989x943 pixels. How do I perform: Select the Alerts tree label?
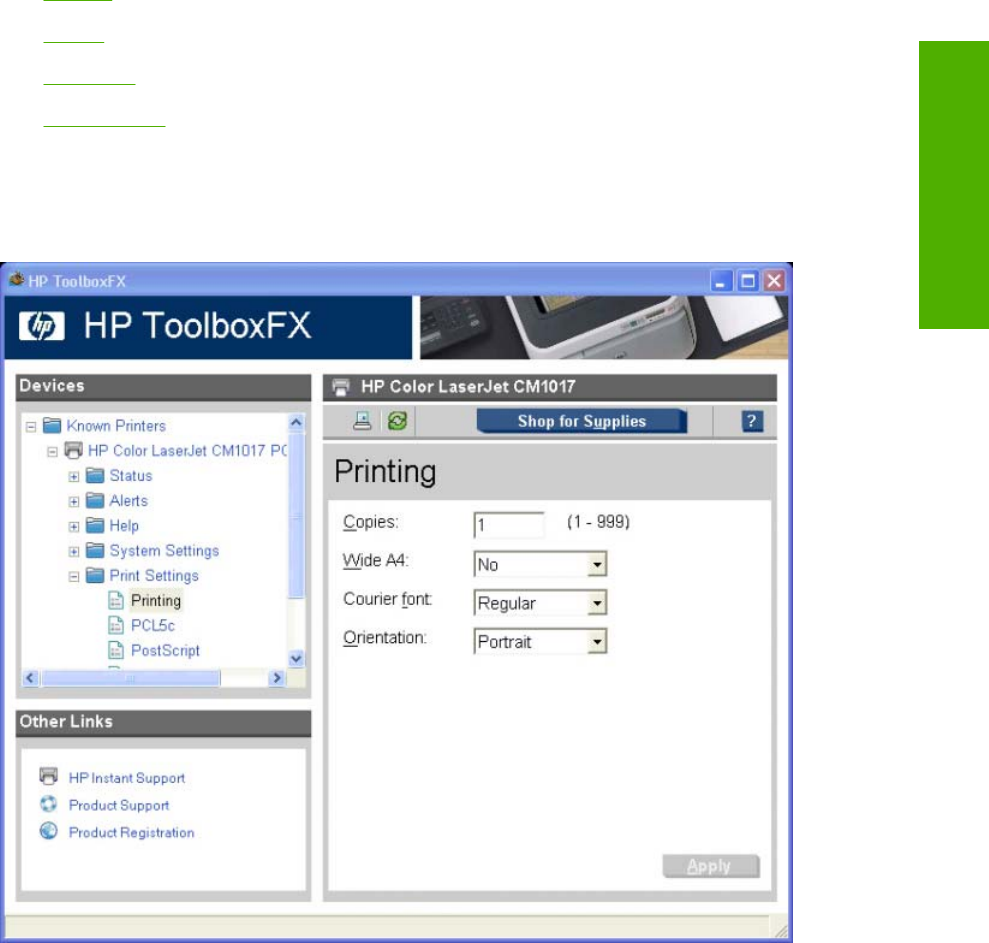click(129, 501)
